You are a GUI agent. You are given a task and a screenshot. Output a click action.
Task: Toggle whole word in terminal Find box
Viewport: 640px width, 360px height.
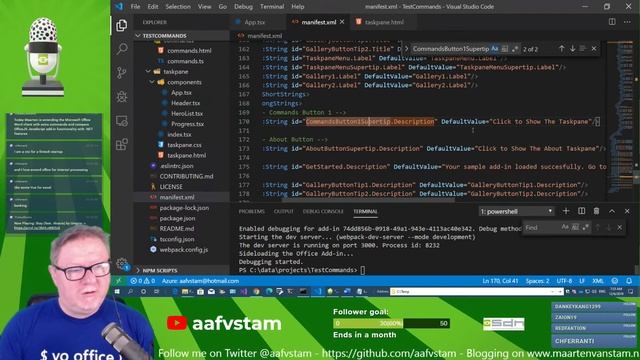(575, 227)
